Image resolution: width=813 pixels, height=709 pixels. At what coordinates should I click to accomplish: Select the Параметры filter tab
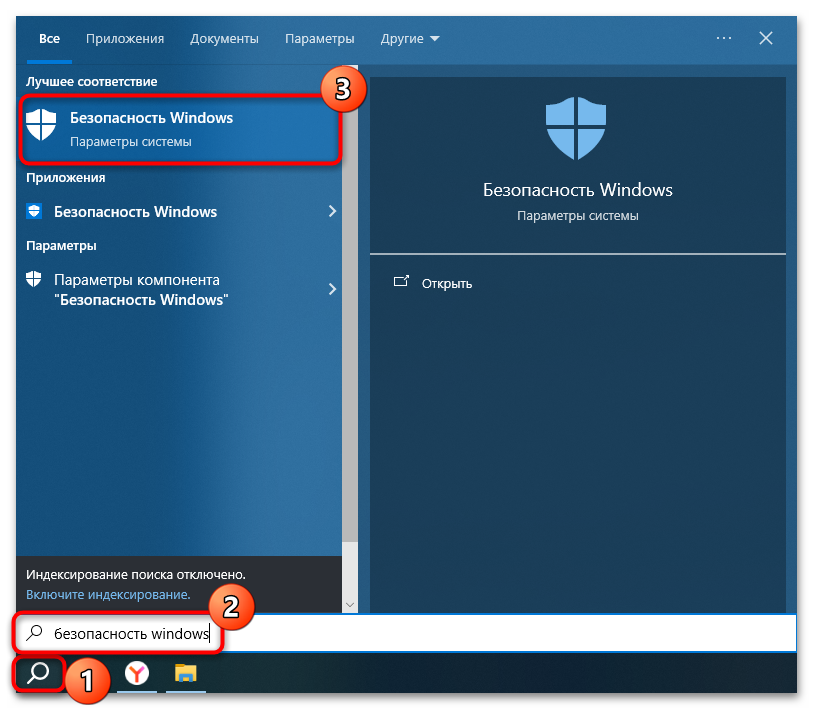319,39
